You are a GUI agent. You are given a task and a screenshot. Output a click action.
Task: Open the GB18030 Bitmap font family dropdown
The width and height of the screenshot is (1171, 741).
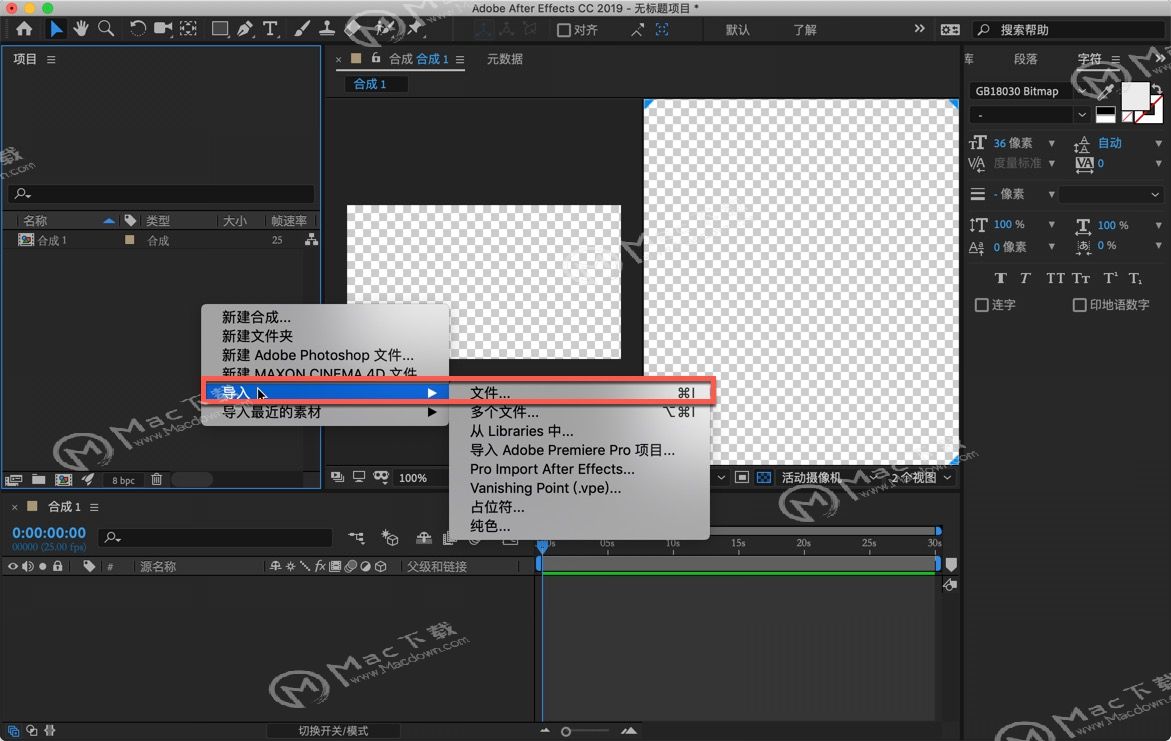(x=1081, y=91)
